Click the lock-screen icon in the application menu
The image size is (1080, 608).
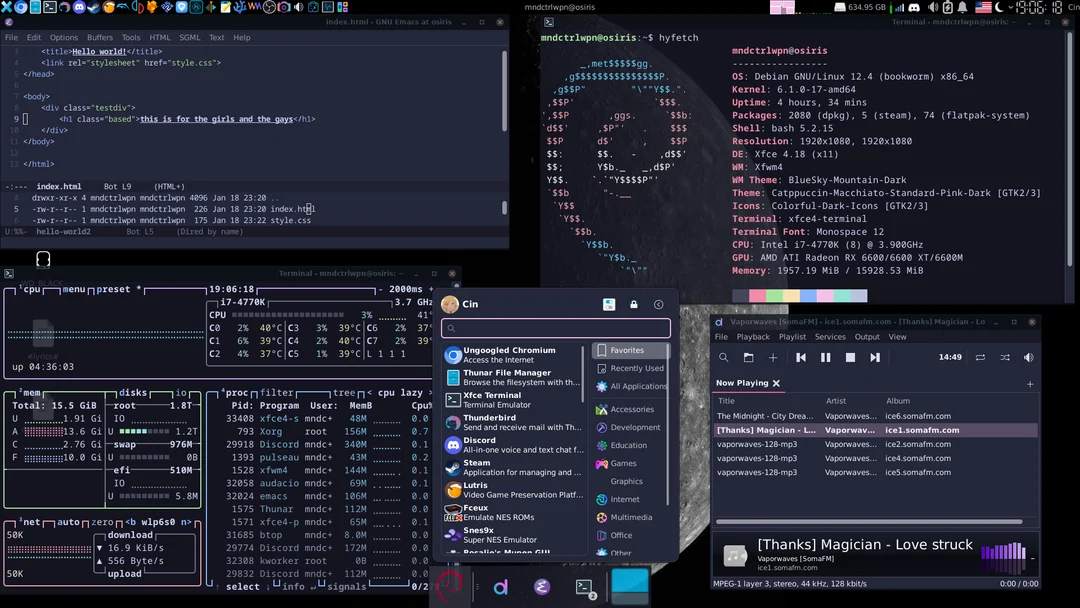click(x=633, y=304)
